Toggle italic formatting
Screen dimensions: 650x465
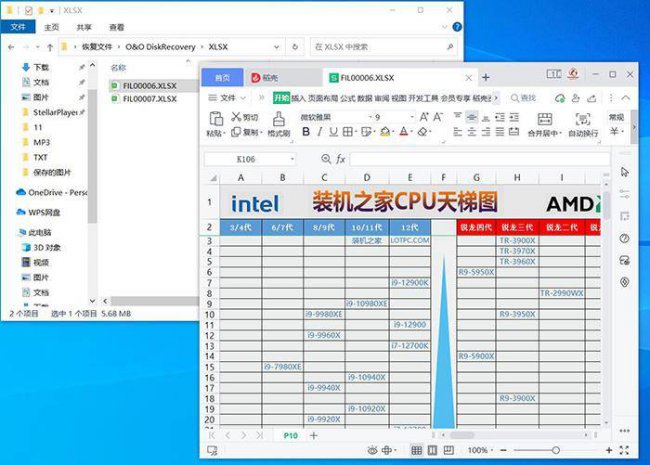click(x=320, y=132)
